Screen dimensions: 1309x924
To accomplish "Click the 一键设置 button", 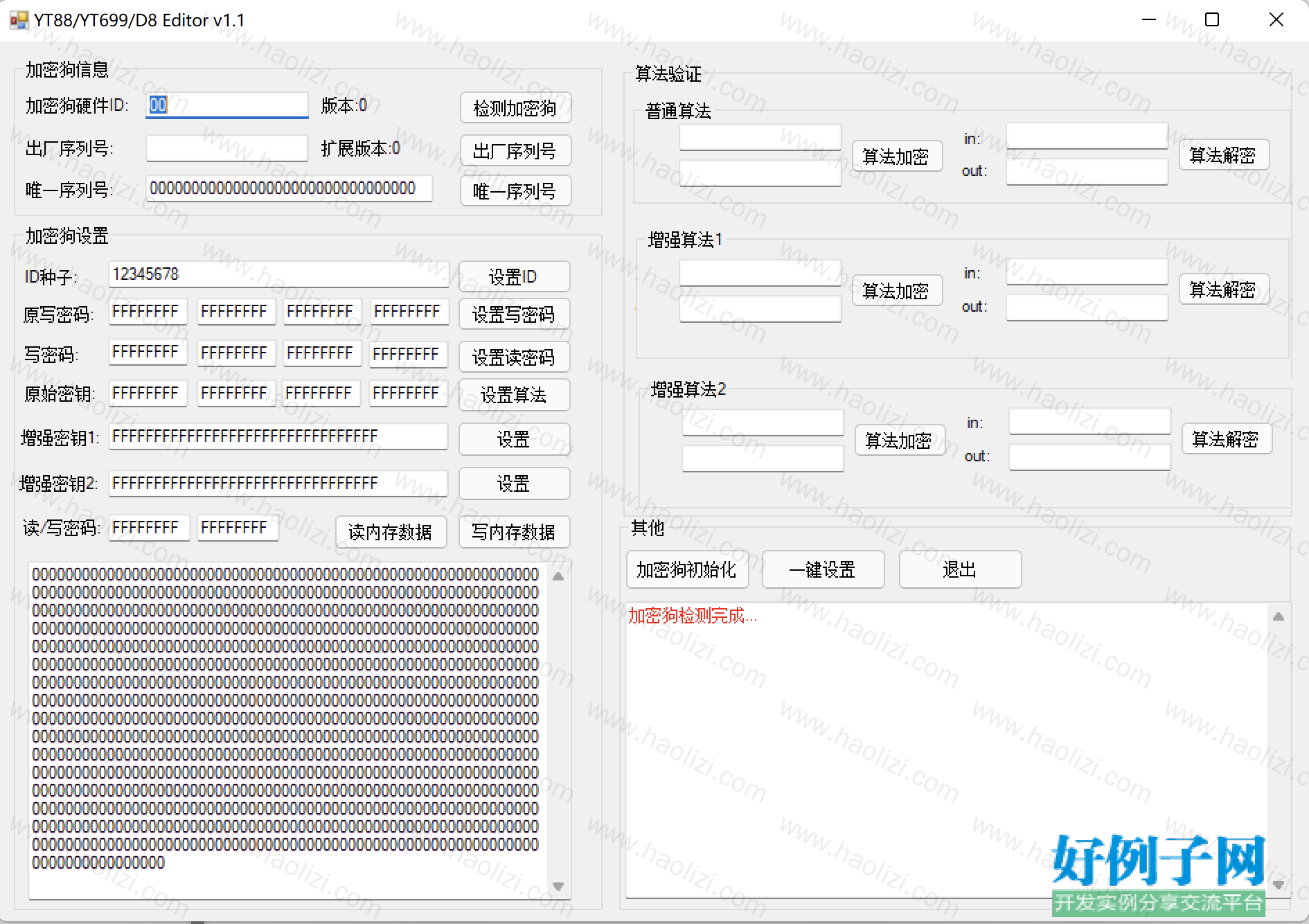I will (x=823, y=569).
